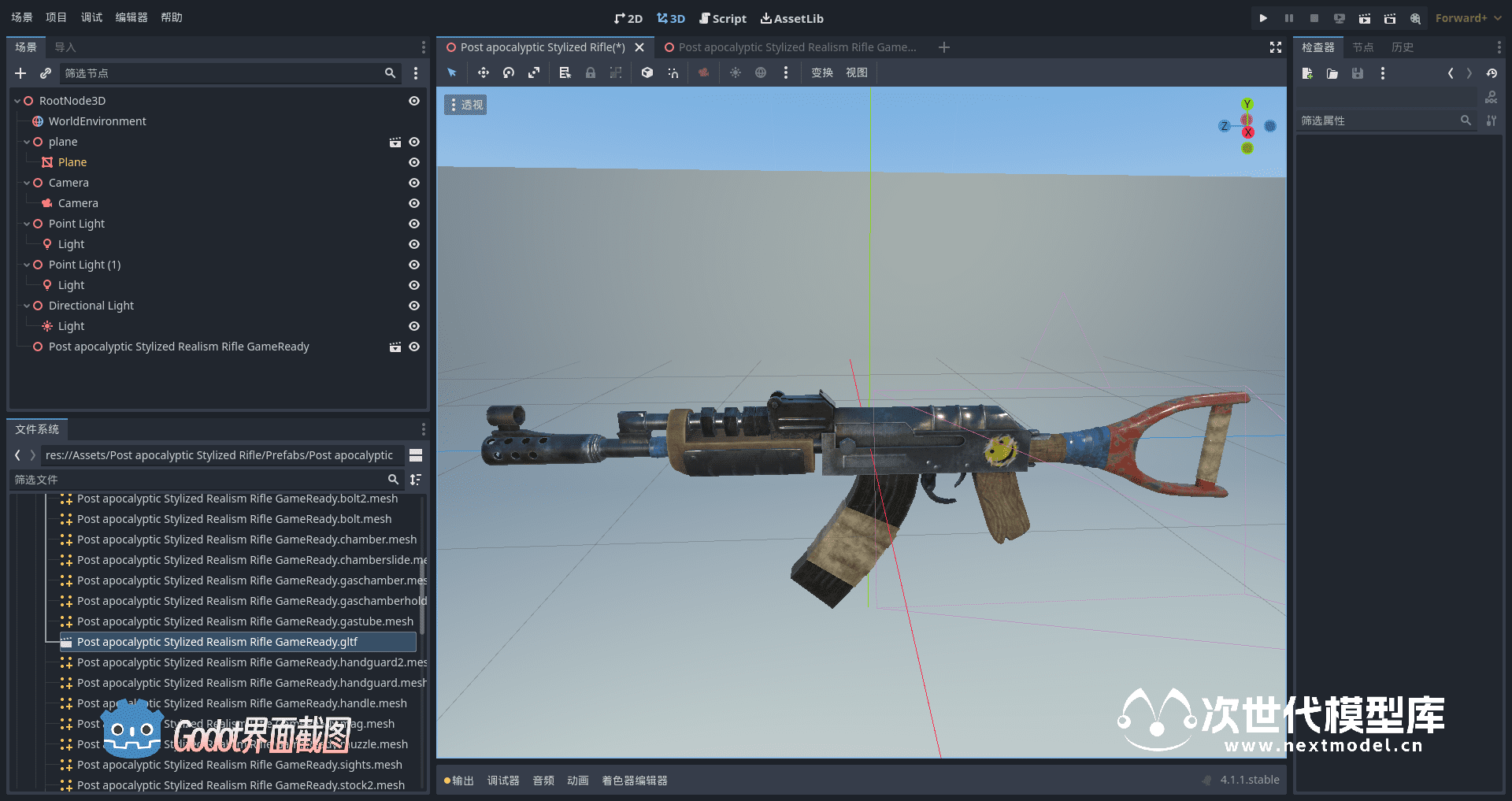Screen dimensions: 1512x801
Task: Select the Move mode tool in viewport toolbar
Action: click(x=483, y=72)
